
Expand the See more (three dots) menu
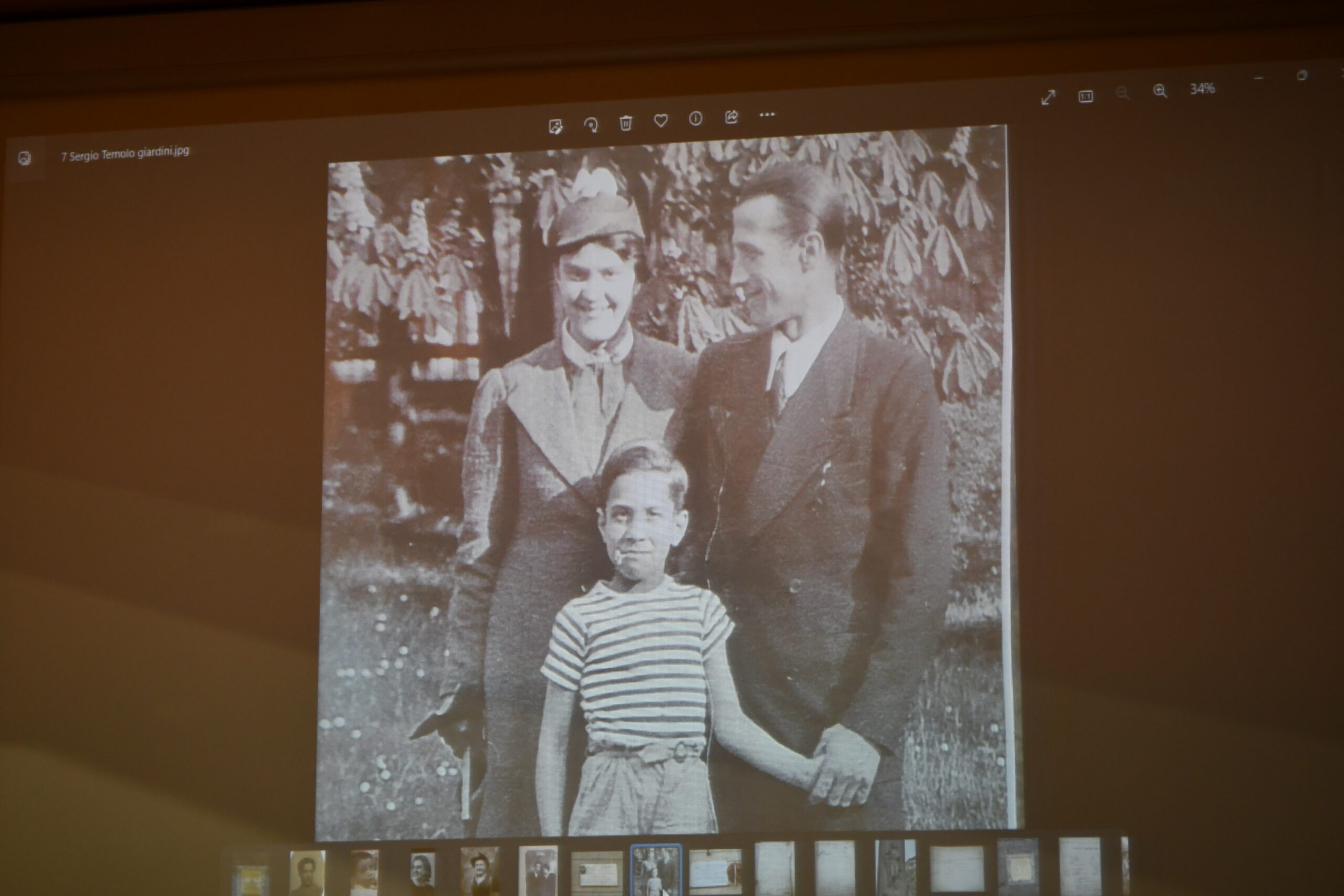click(767, 115)
